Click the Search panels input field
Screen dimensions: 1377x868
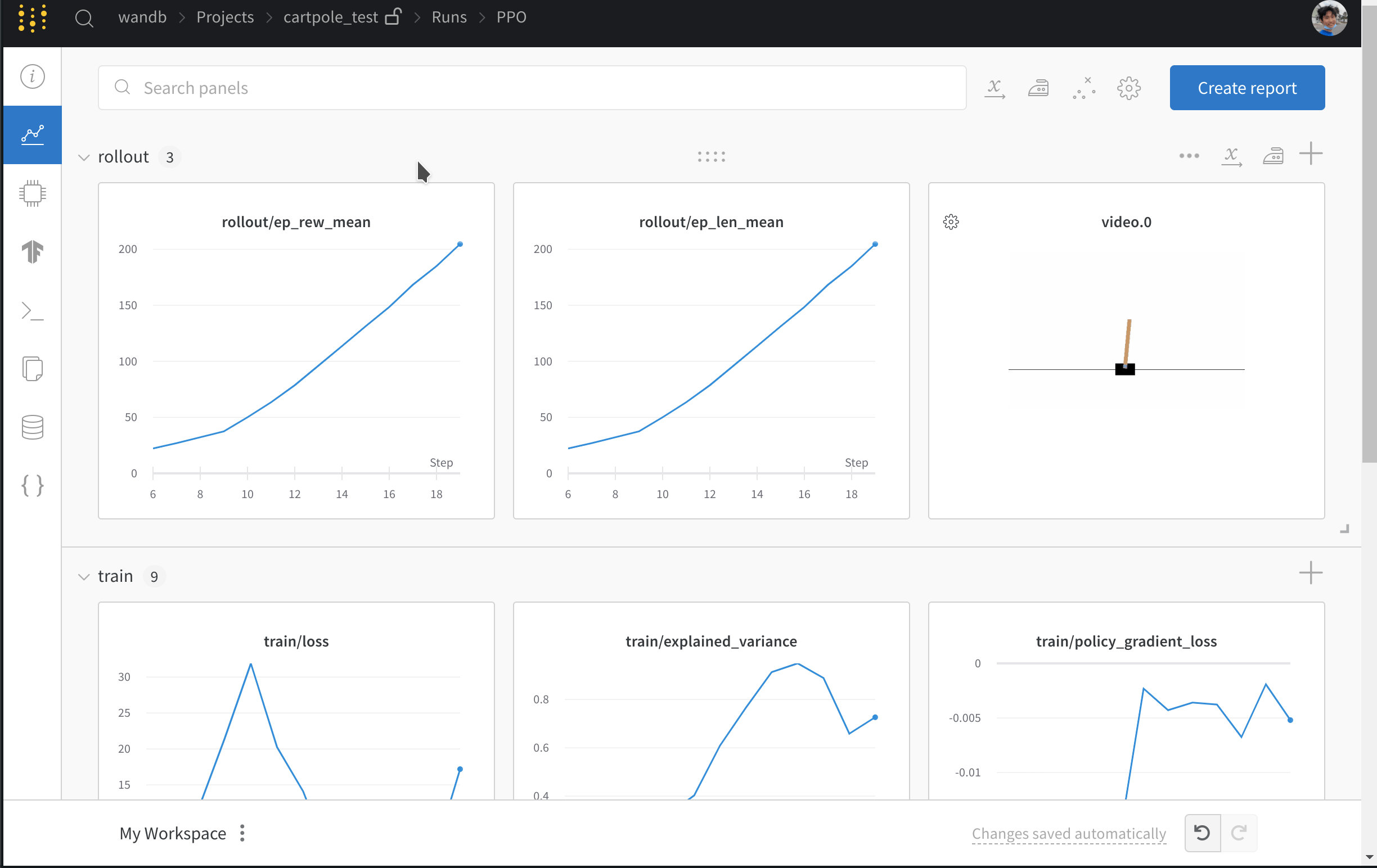(x=532, y=88)
